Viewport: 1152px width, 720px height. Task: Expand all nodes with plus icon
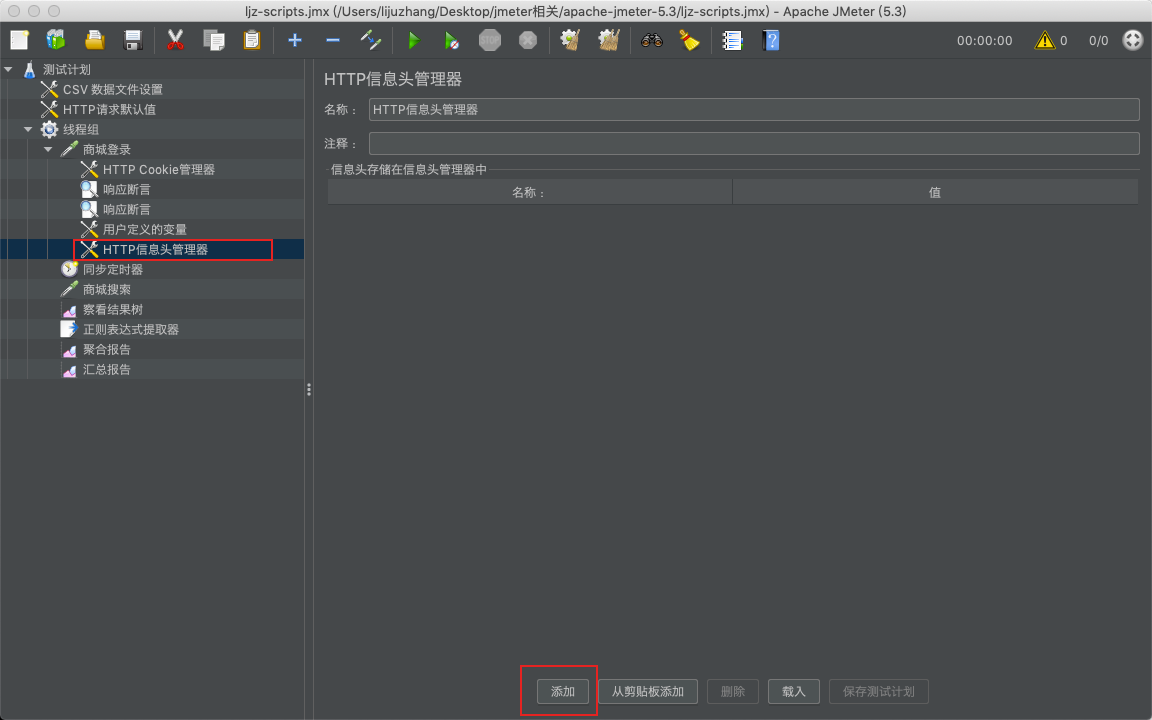(295, 40)
